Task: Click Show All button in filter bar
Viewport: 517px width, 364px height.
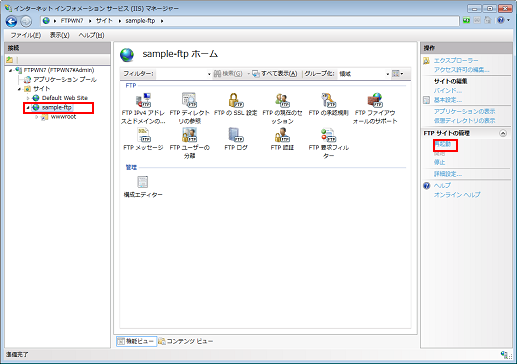Action: 275,74
